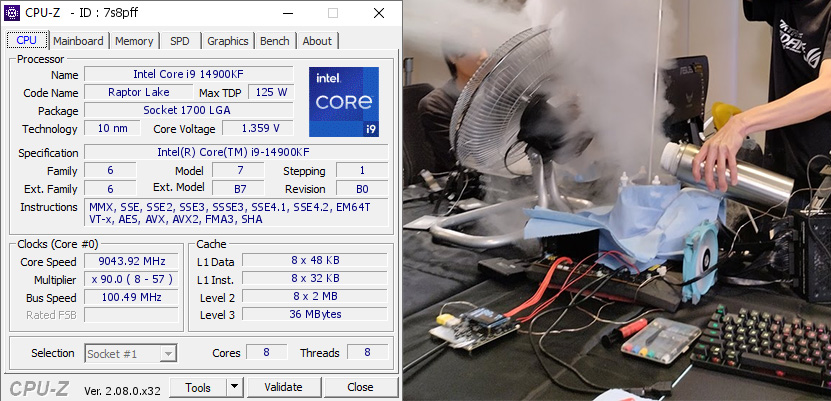Click the L1 Inst. value 8 x 32 KB
The width and height of the screenshot is (831, 401).
(x=315, y=278)
